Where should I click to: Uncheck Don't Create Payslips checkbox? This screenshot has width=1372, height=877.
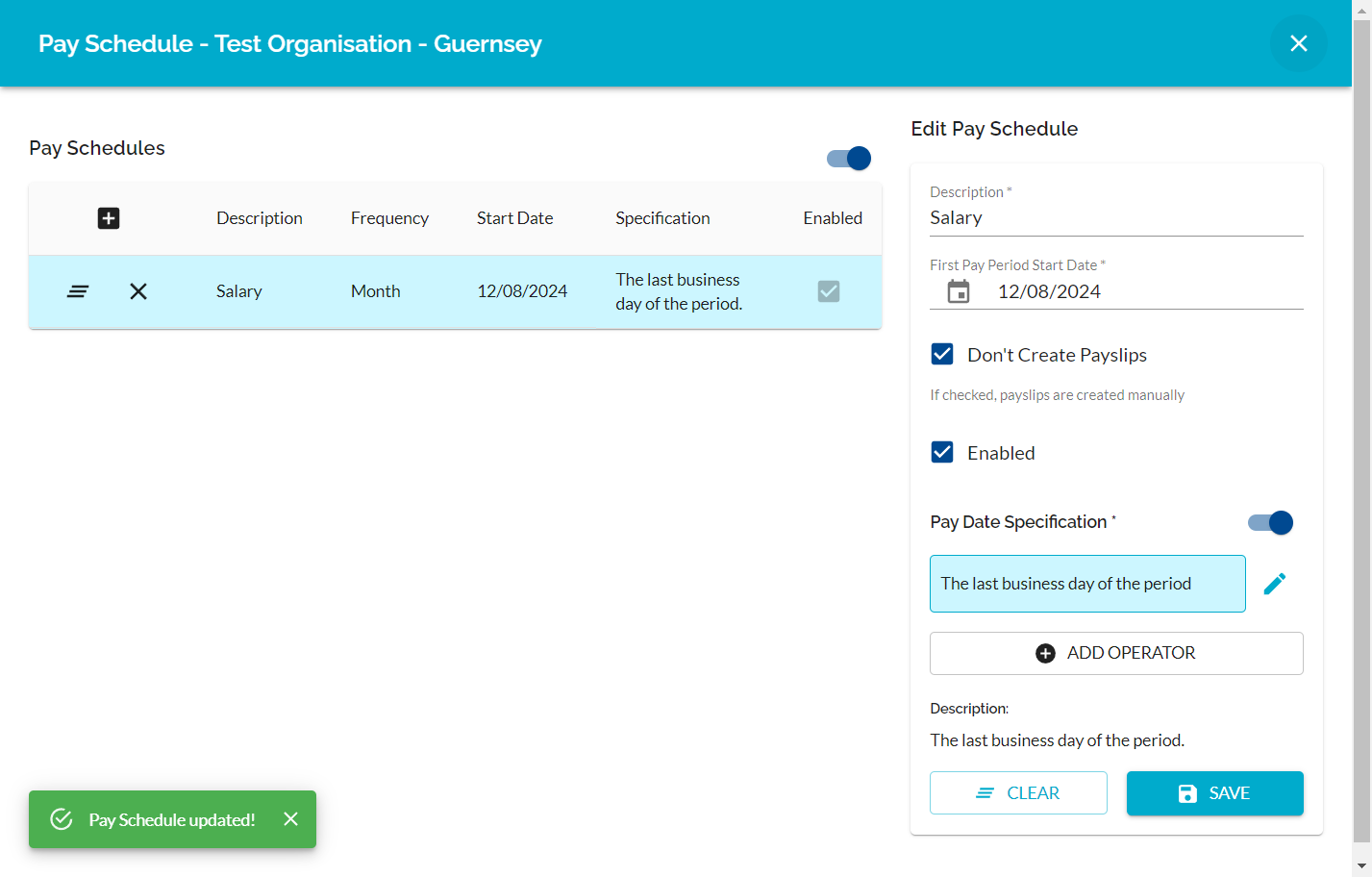click(x=942, y=355)
